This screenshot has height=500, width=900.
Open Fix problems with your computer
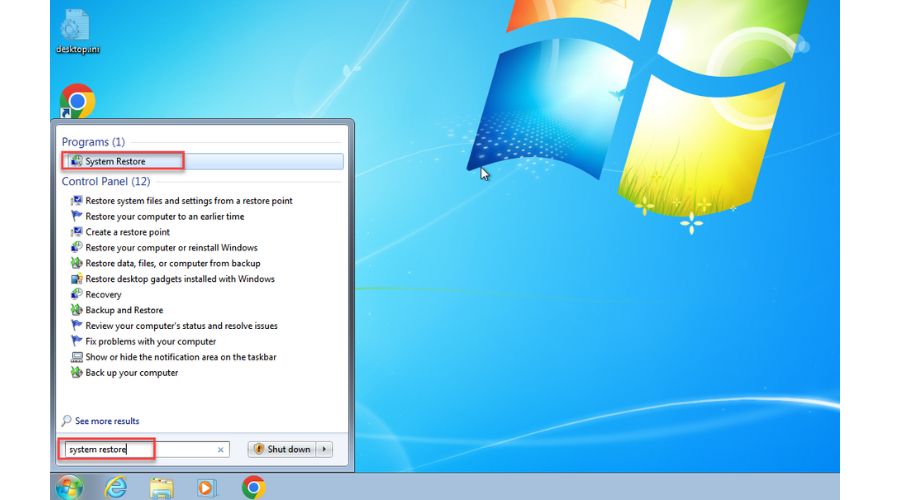pyautogui.click(x=150, y=341)
